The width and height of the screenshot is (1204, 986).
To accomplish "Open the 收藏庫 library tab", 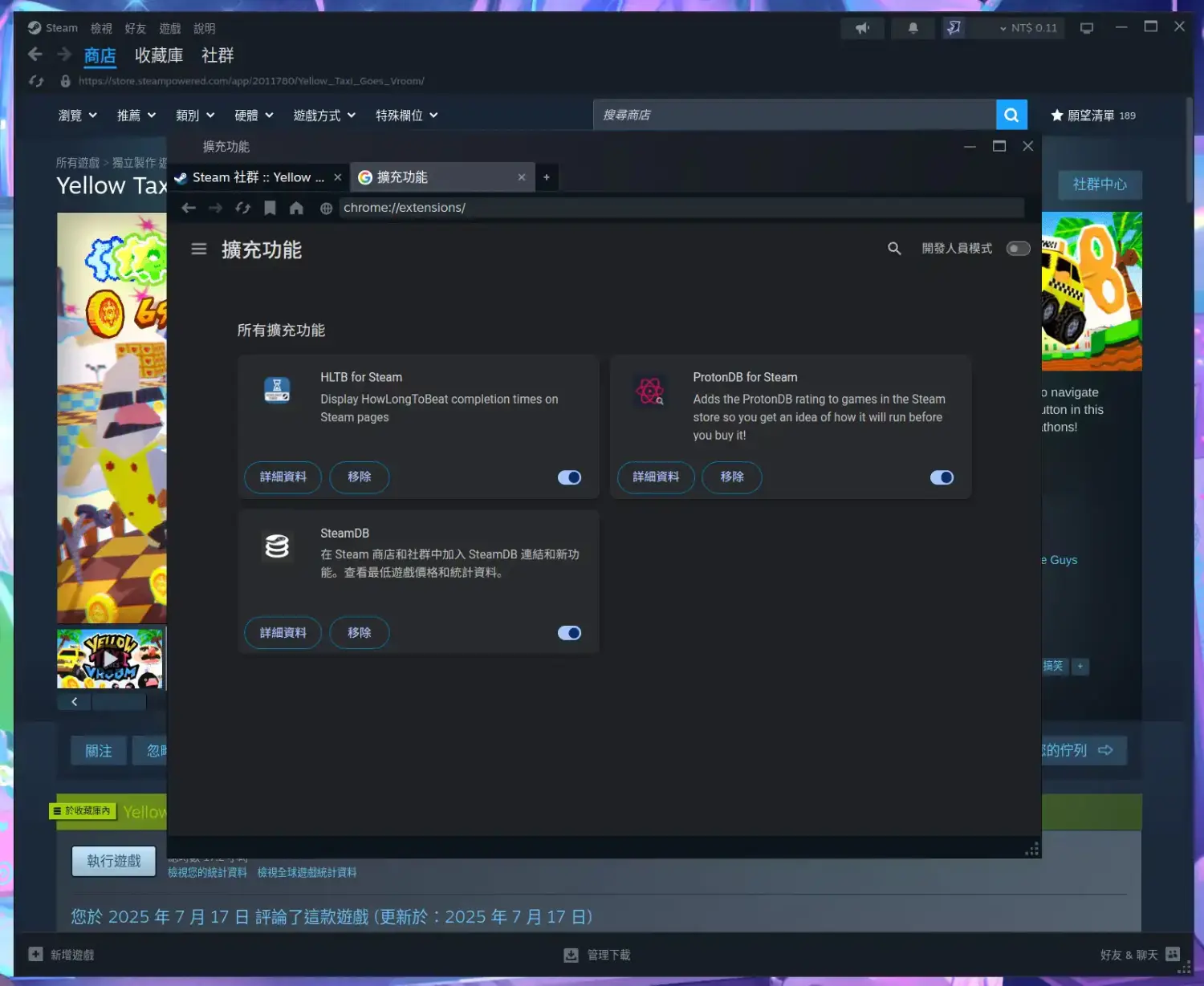I will tap(158, 55).
